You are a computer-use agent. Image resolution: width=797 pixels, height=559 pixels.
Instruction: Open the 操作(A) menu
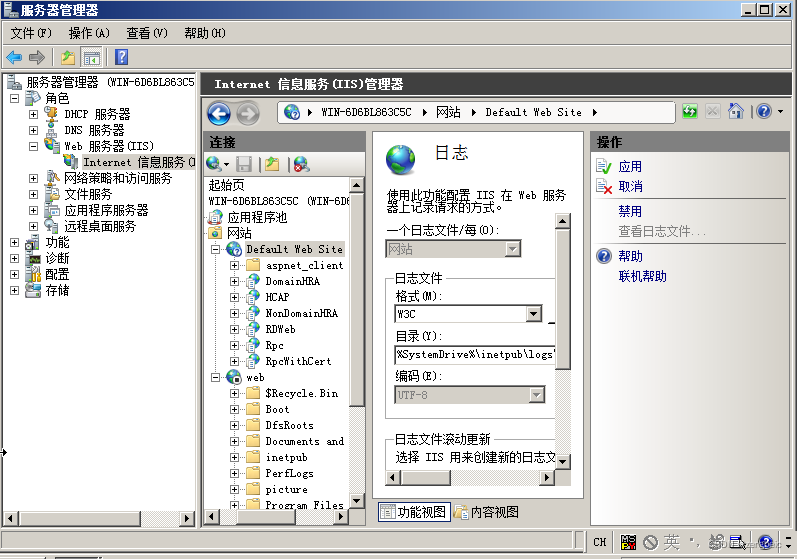pos(89,33)
